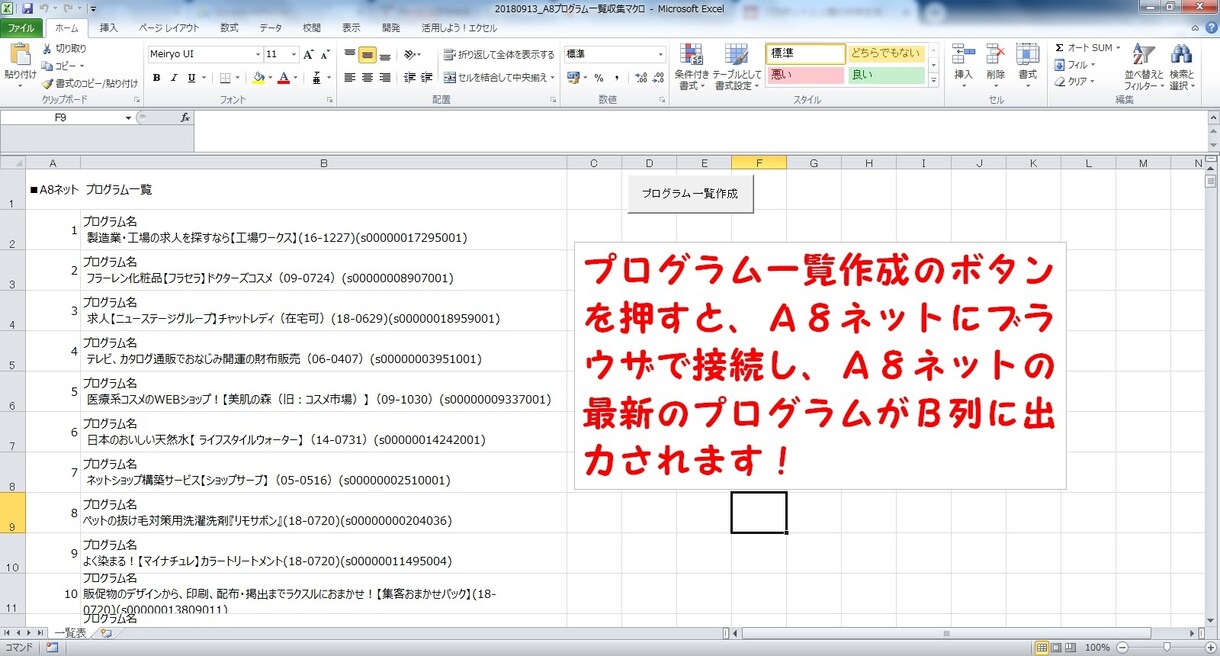The width and height of the screenshot is (1220, 656).
Task: Click Wrap Text (折り返して全体を表示する)
Action: click(498, 55)
